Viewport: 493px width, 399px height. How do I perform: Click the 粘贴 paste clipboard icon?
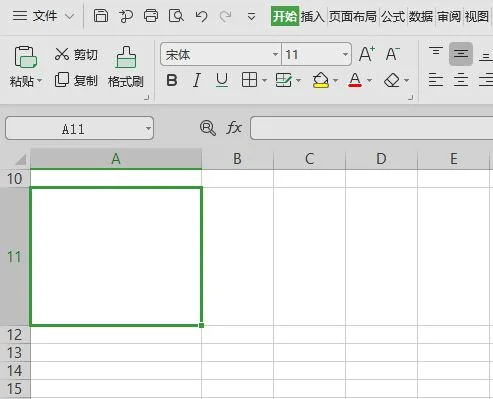25,57
